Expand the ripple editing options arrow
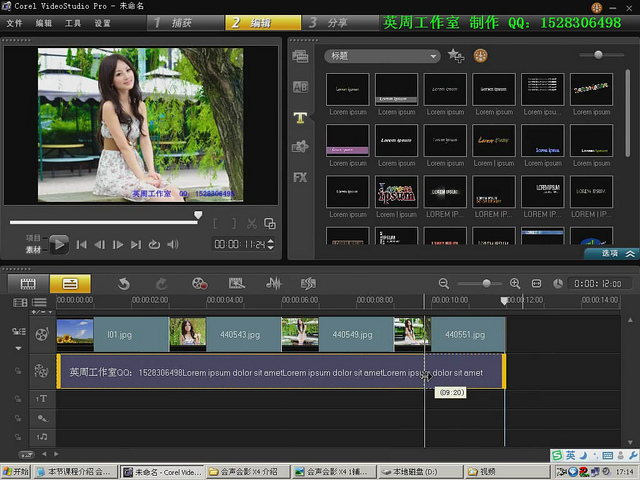 (18, 348)
